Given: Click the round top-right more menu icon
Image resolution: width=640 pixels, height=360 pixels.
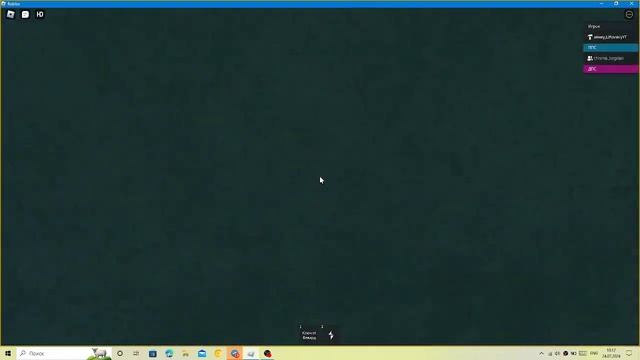Looking at the screenshot, I should [629, 14].
